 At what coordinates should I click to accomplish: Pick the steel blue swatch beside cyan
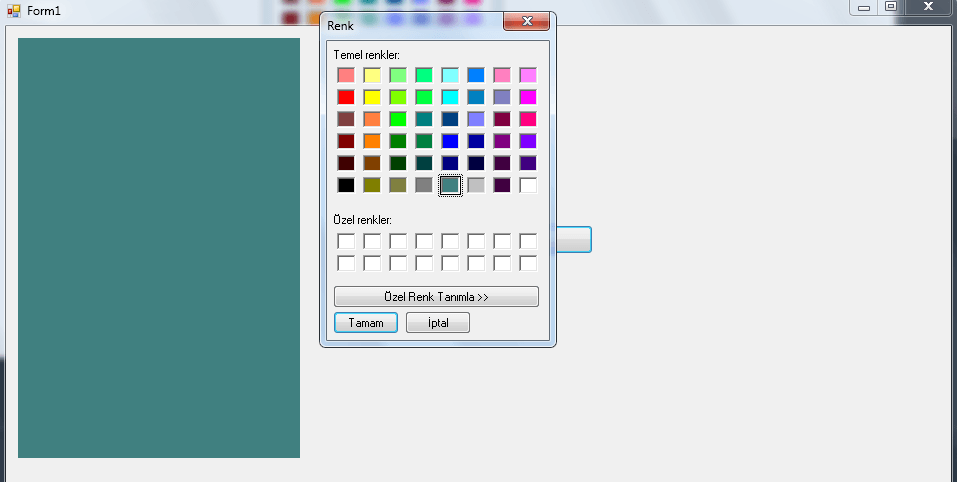pyautogui.click(x=476, y=97)
